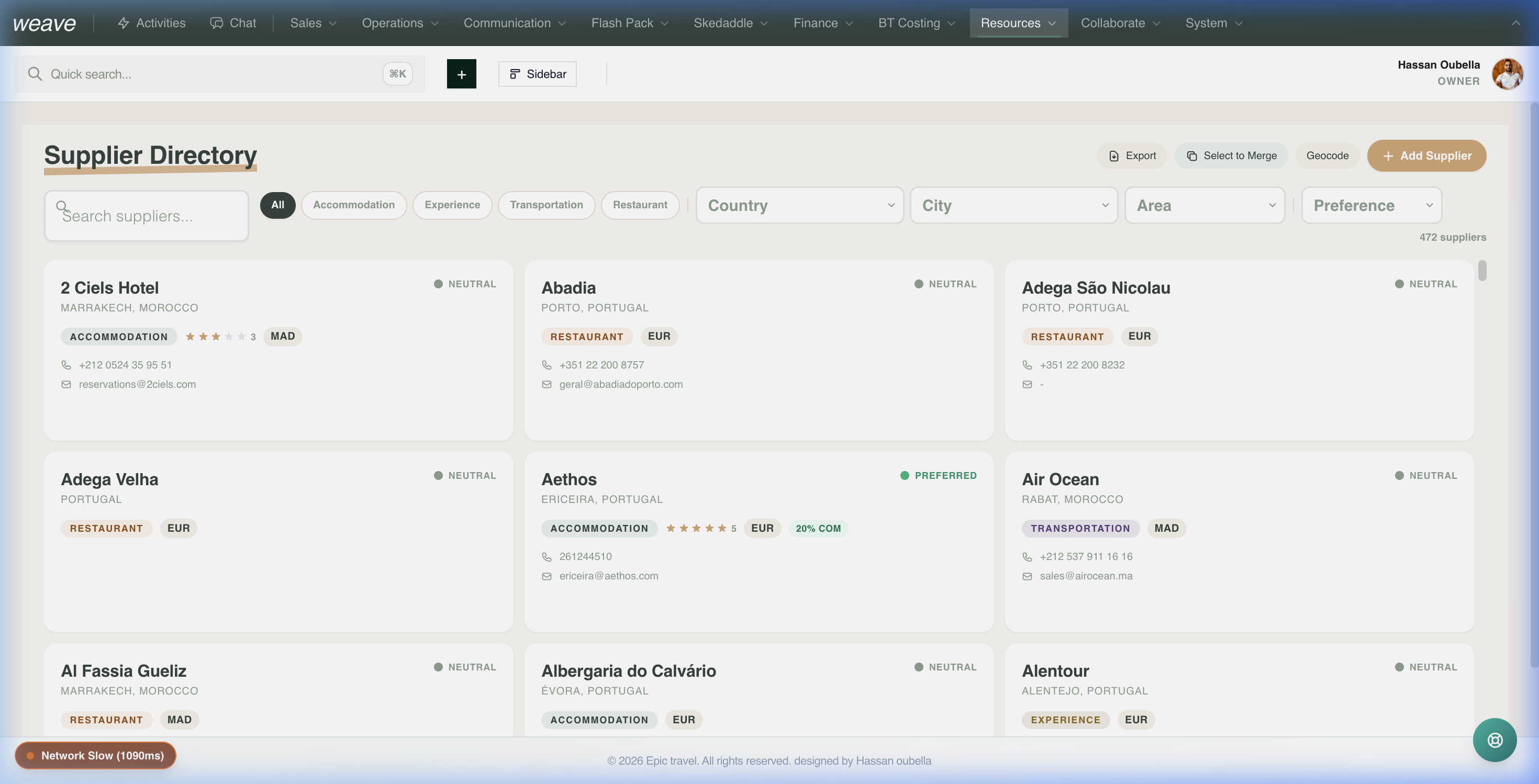This screenshot has width=1539, height=784.
Task: Click the Network Slow status badge
Action: pyautogui.click(x=95, y=755)
